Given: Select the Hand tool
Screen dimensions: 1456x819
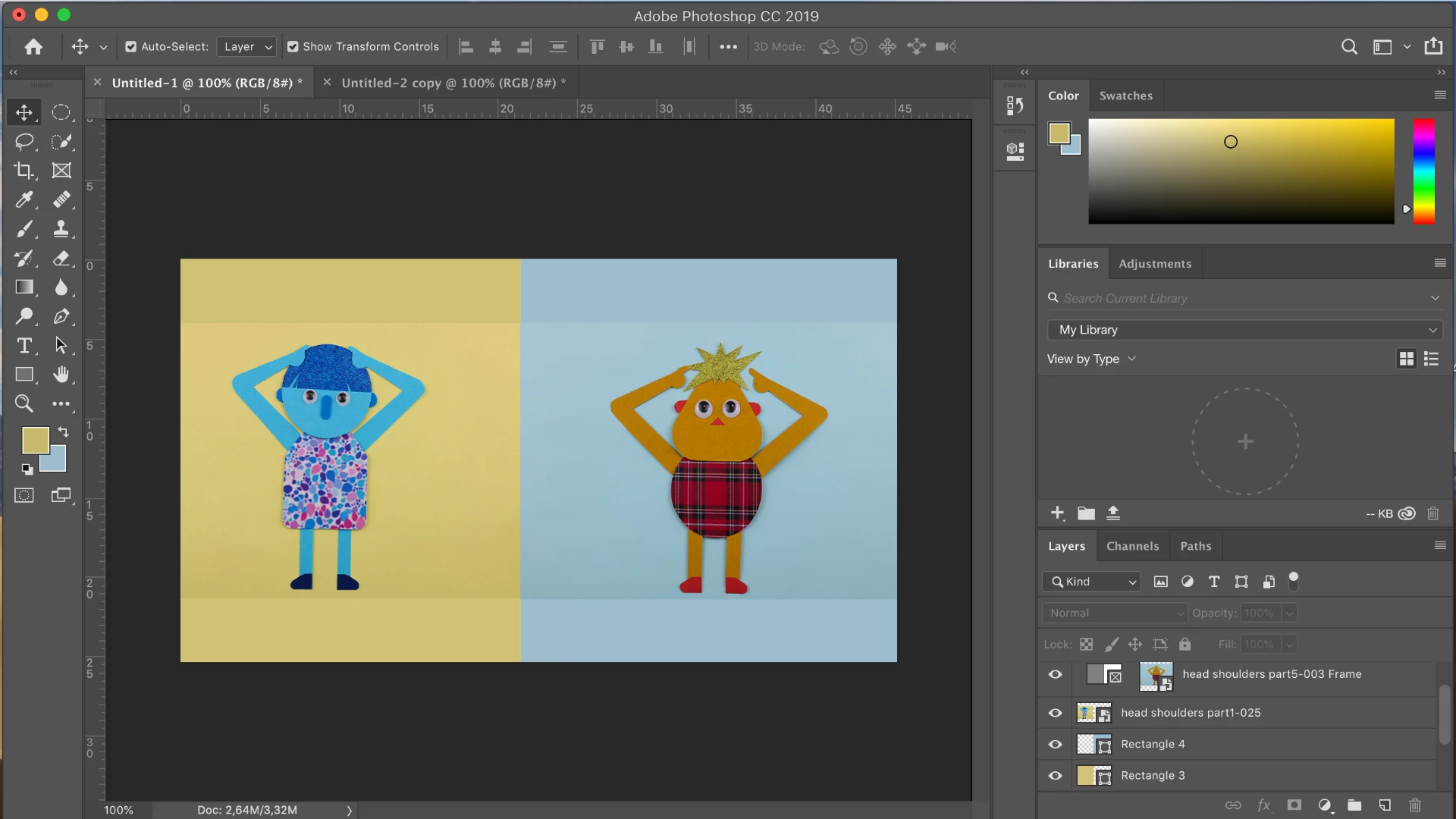Looking at the screenshot, I should pyautogui.click(x=61, y=375).
